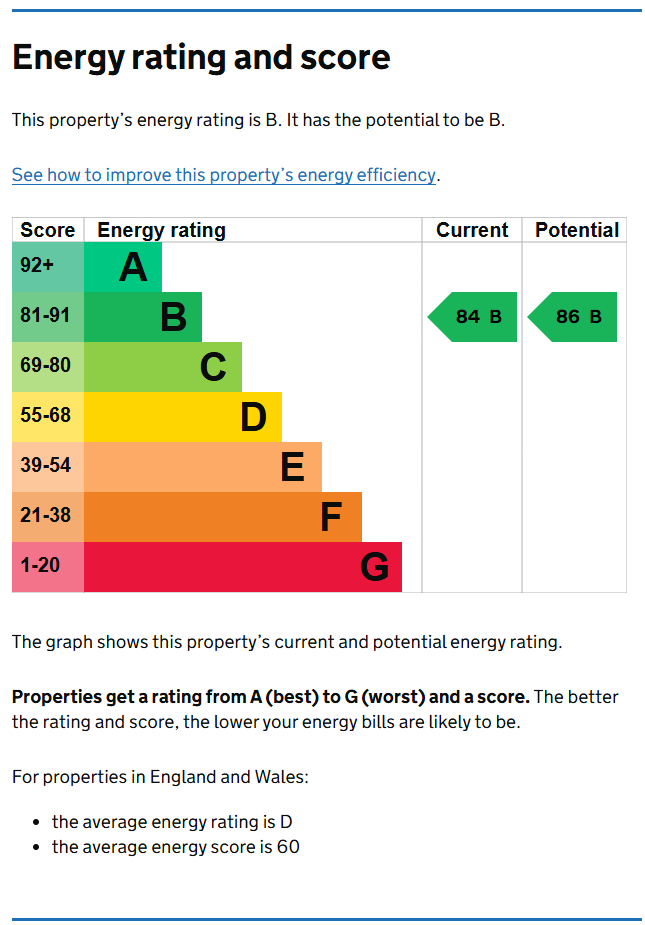Click the 1-20 score cell
The image size is (645, 925).
tap(48, 567)
